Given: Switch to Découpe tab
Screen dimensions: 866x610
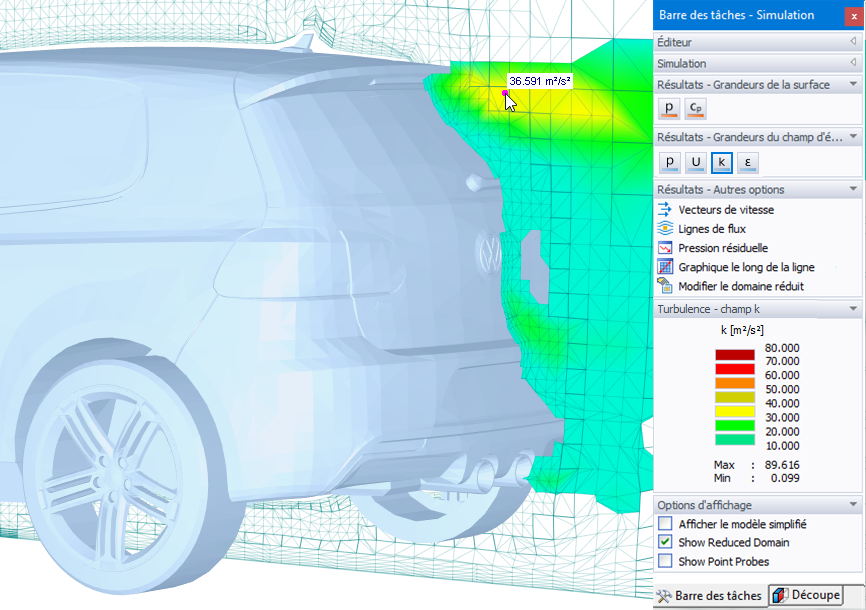Looking at the screenshot, I should (806, 595).
